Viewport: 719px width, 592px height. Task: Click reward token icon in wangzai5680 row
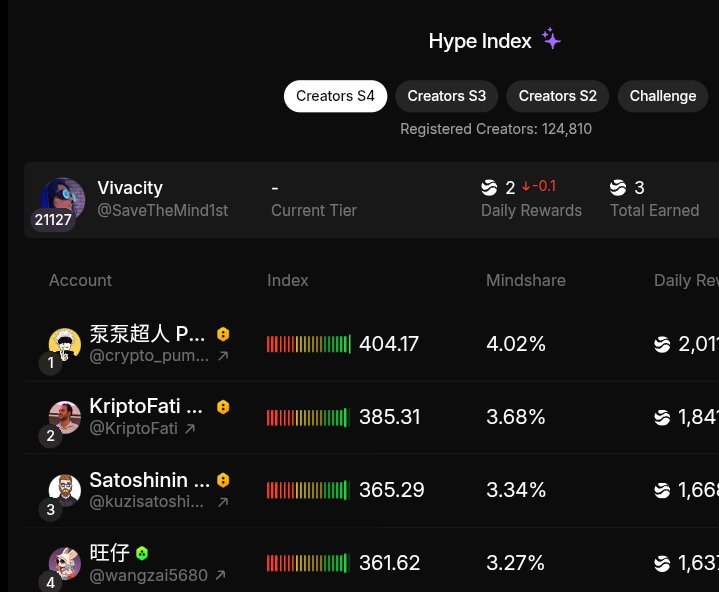tap(662, 564)
